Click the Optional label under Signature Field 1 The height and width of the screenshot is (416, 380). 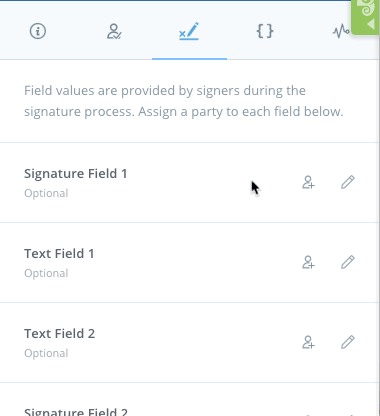tap(46, 193)
